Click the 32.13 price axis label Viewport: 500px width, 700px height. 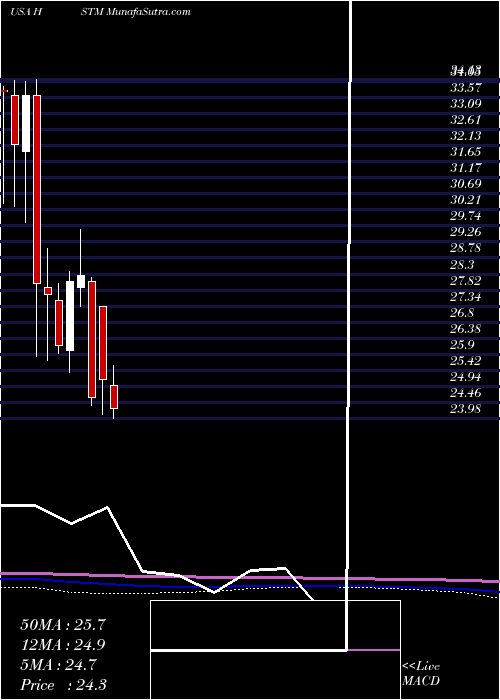(x=465, y=136)
